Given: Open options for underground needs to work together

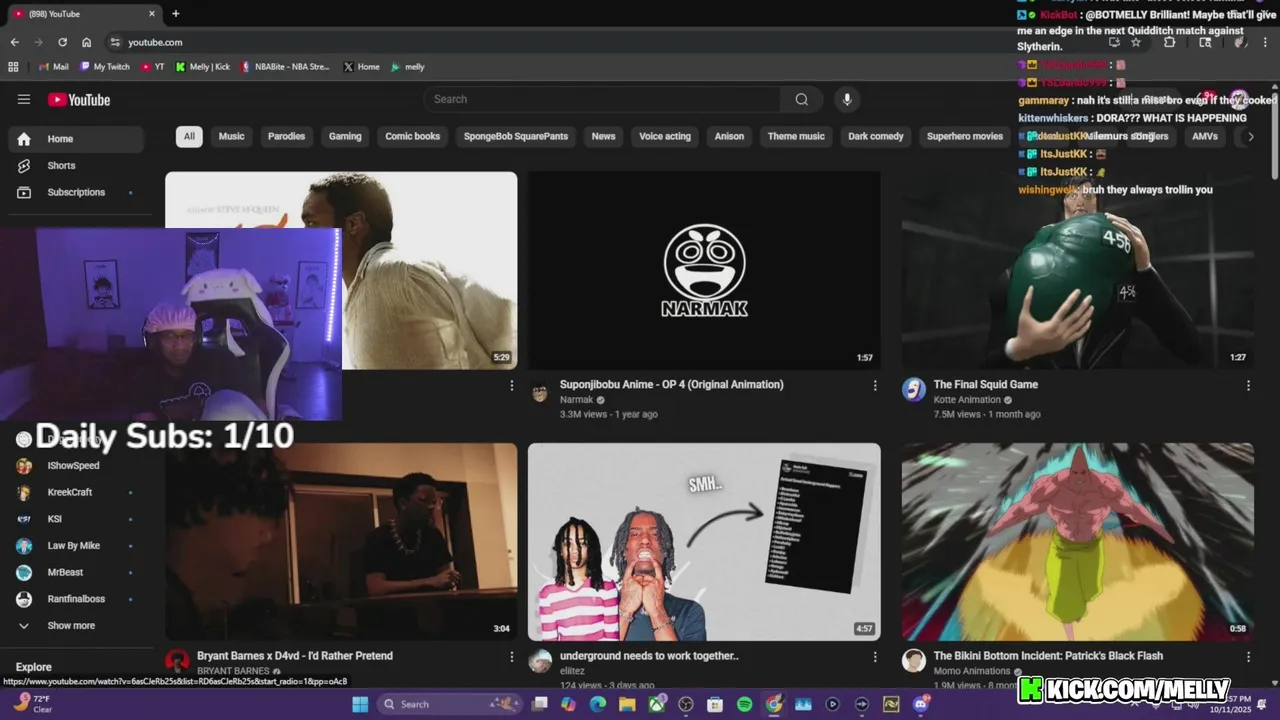Looking at the screenshot, I should point(875,657).
